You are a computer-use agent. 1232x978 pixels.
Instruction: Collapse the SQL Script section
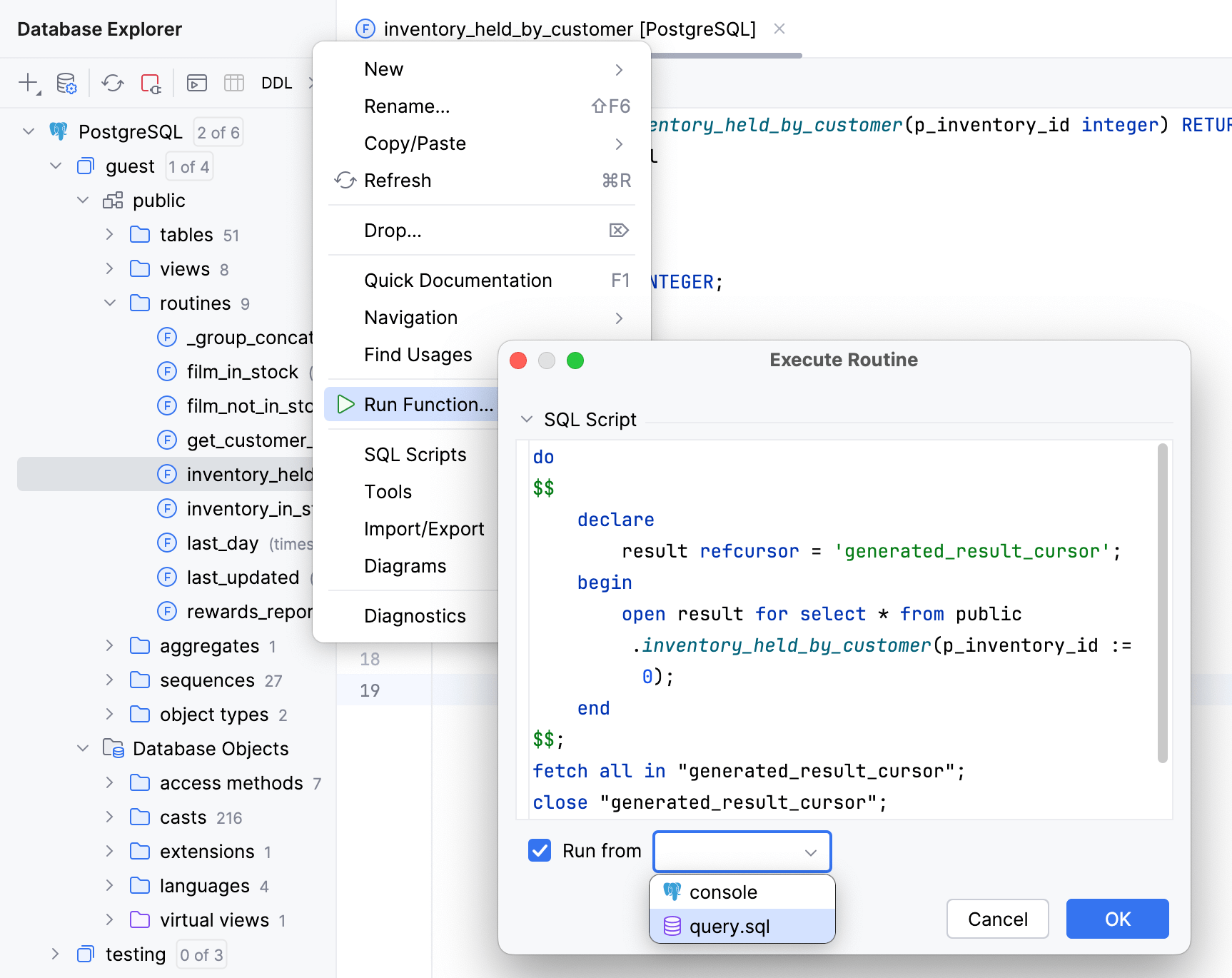point(527,419)
